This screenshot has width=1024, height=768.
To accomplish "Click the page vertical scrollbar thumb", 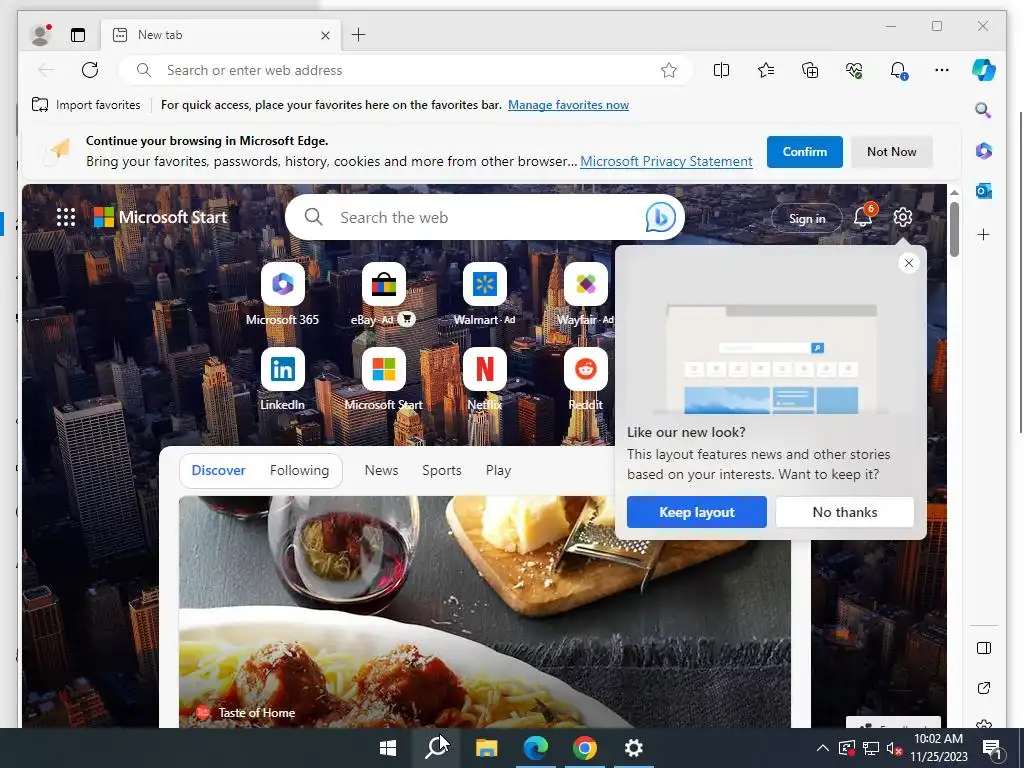I will [954, 229].
